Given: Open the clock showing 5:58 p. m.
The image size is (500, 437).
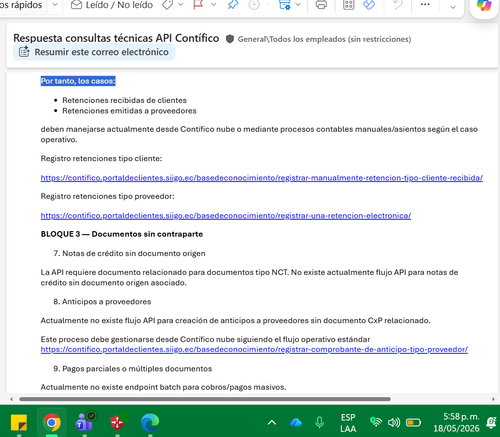Looking at the screenshot, I should [x=456, y=422].
